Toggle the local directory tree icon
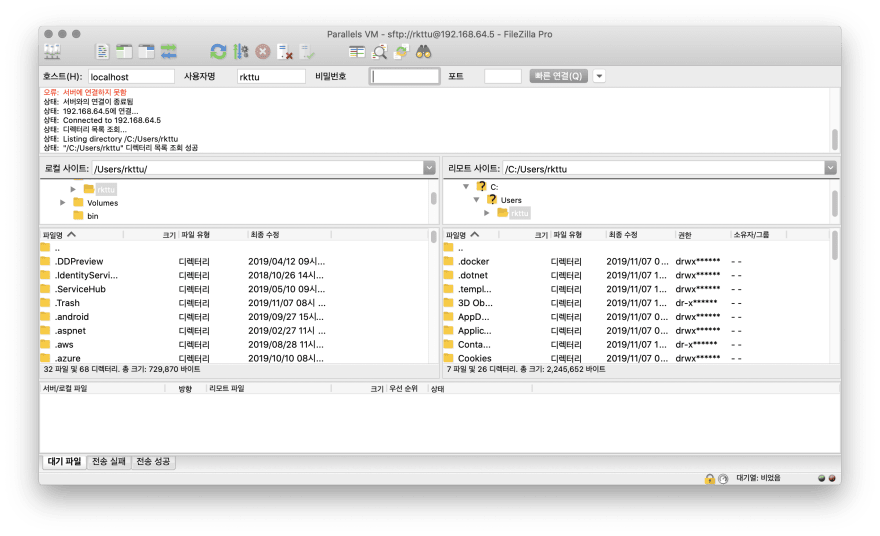880x536 pixels. pos(124,52)
